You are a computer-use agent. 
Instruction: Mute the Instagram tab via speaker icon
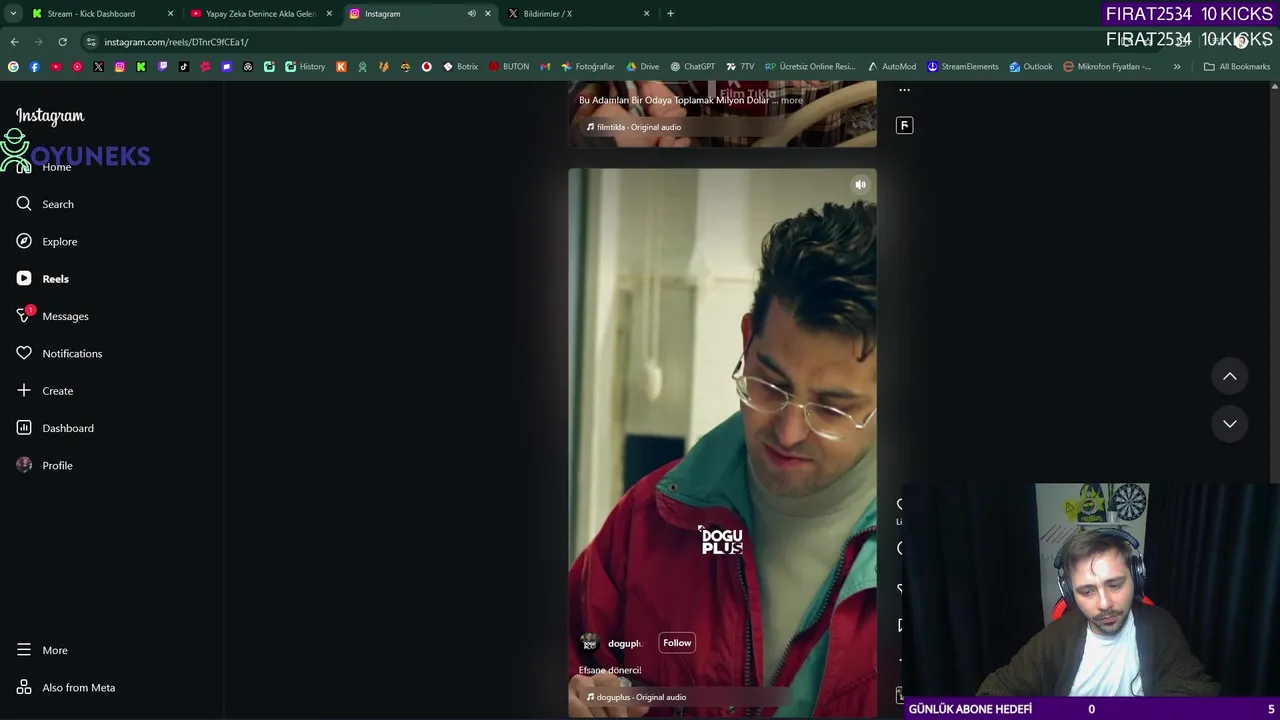[471, 14]
